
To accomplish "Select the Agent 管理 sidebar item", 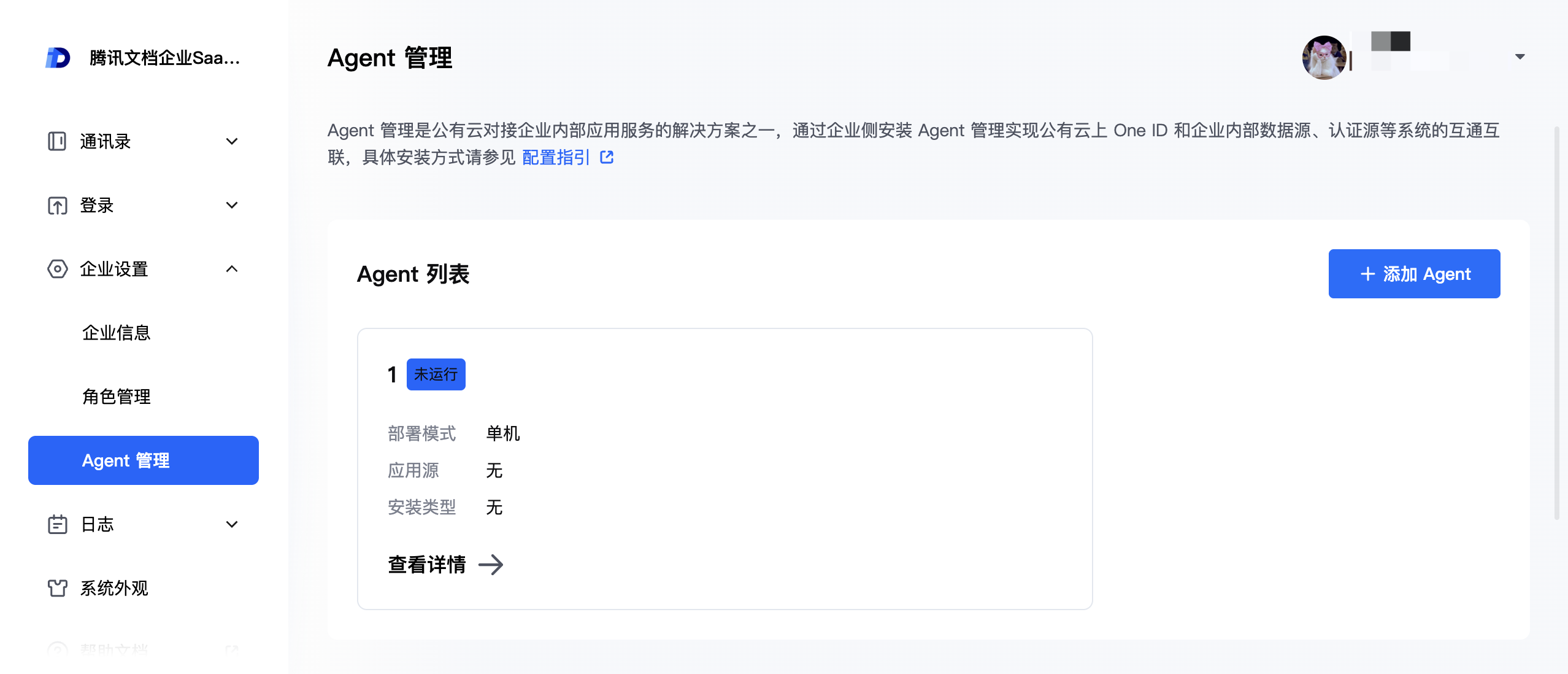I will click(x=144, y=460).
